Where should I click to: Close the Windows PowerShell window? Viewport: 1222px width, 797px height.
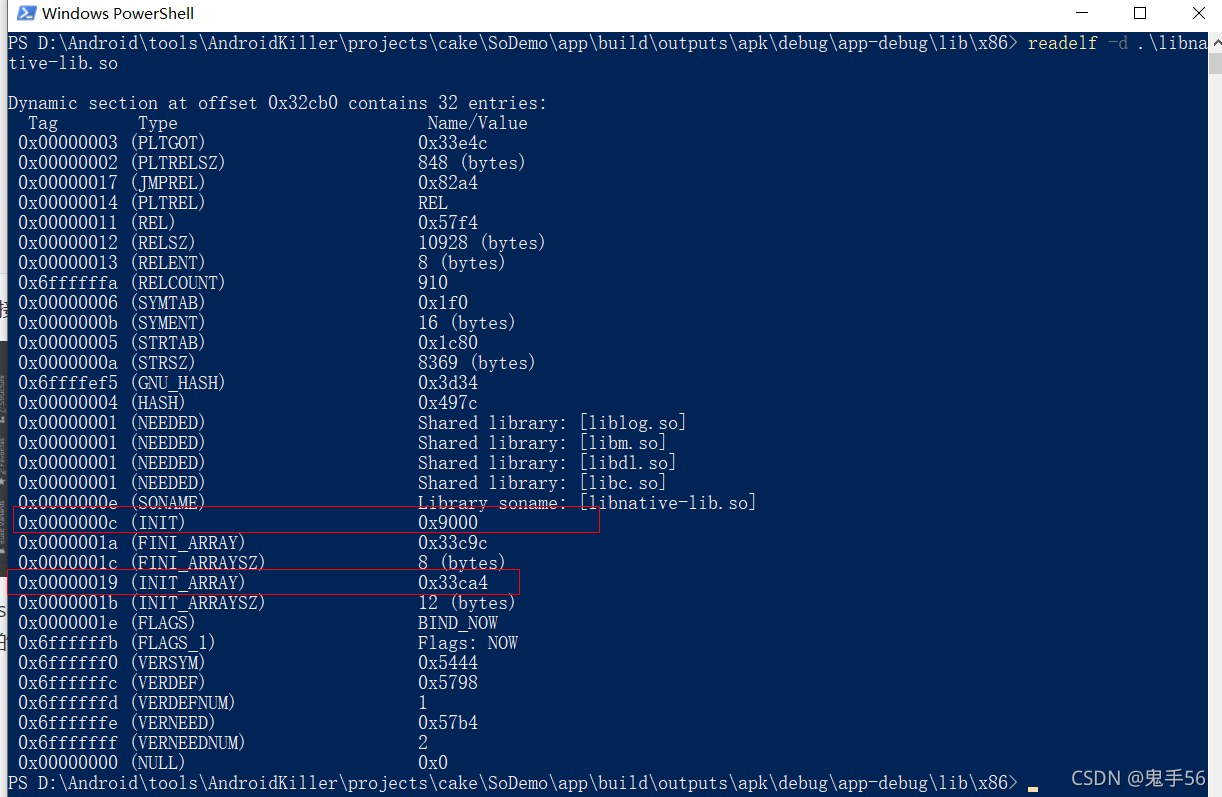click(1198, 14)
